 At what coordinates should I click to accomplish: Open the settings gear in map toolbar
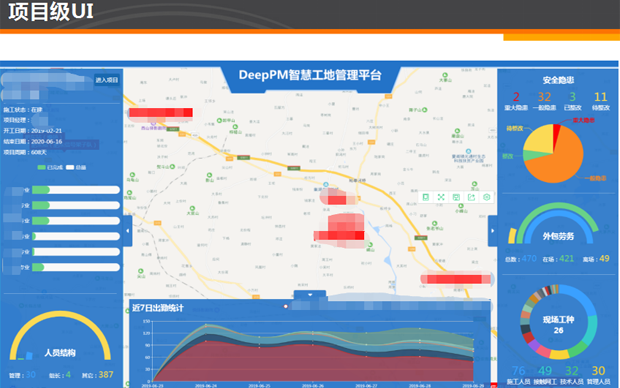point(487,197)
